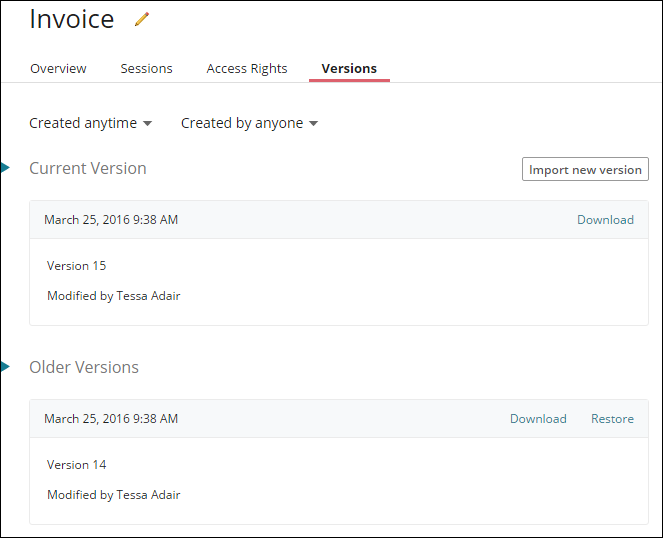Expand the Created by anyone dropdown
This screenshot has height=538, width=663.
(x=248, y=123)
